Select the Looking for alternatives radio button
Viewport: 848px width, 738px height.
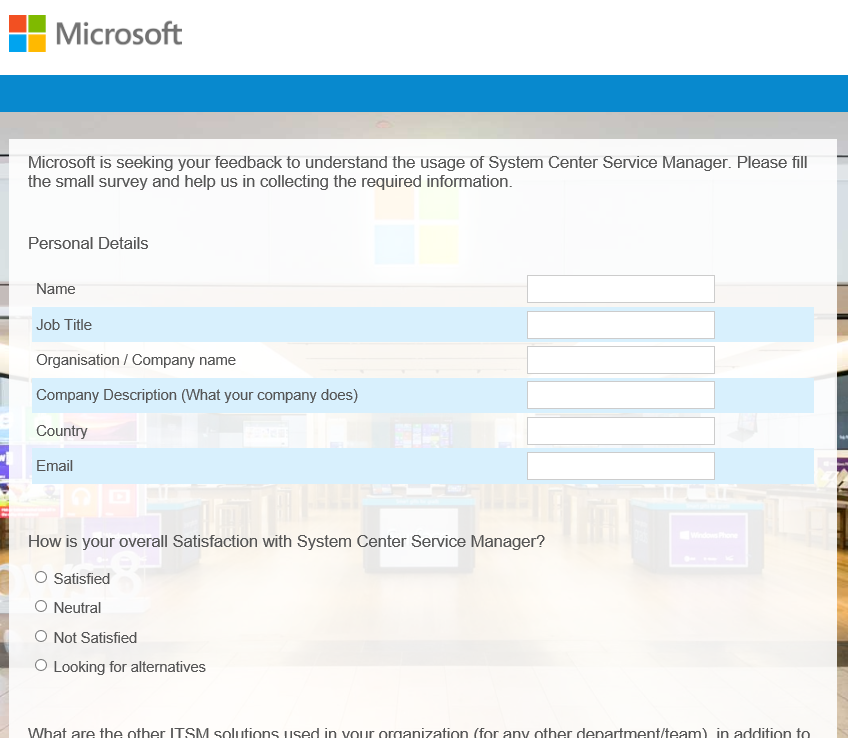tap(41, 665)
